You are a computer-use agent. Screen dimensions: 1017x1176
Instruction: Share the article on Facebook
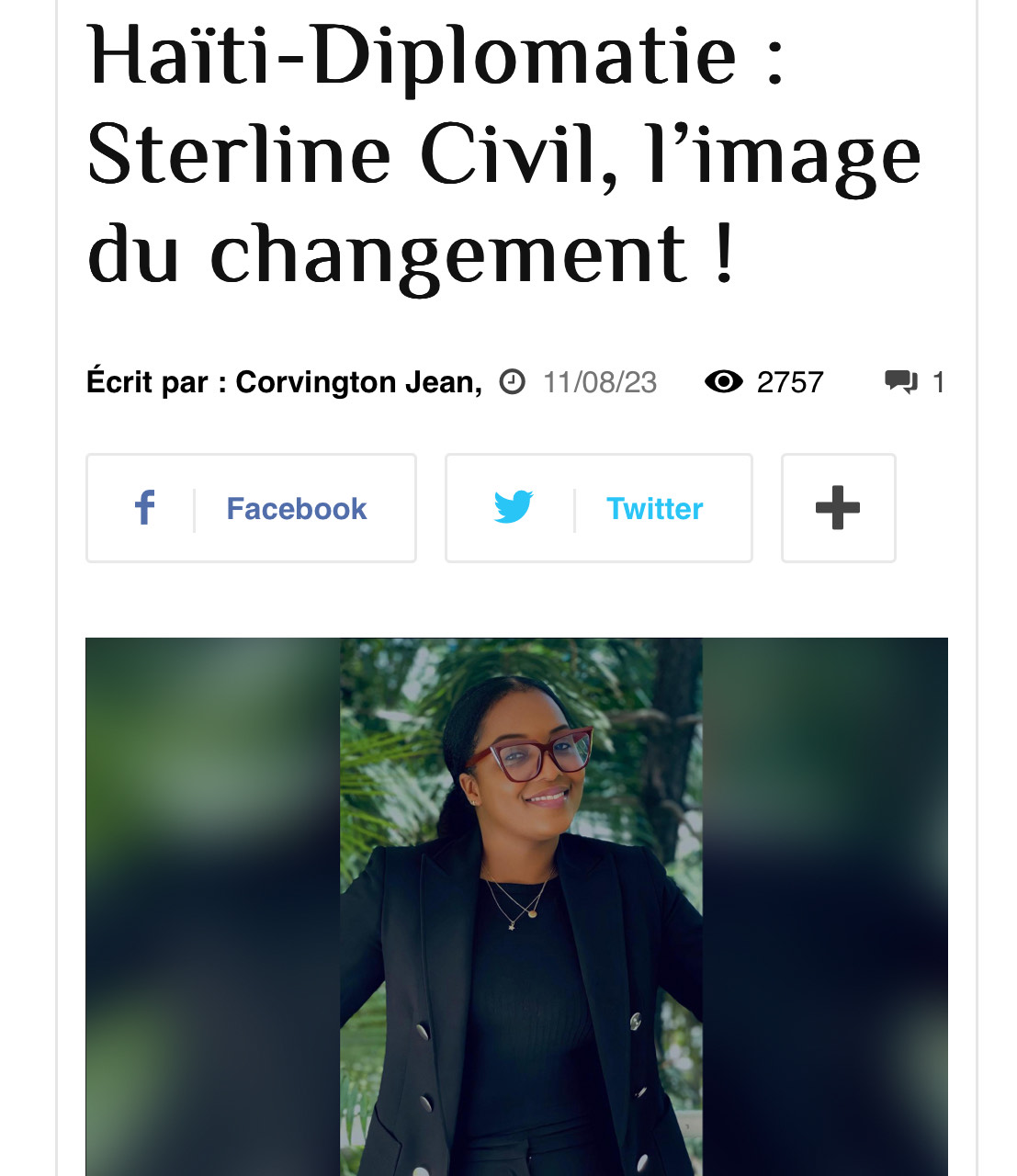point(251,508)
